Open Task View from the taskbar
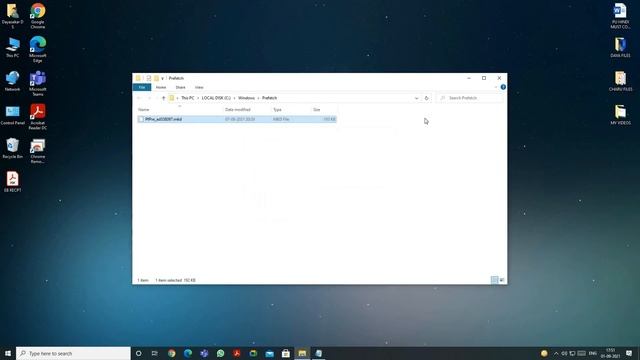 point(155,353)
